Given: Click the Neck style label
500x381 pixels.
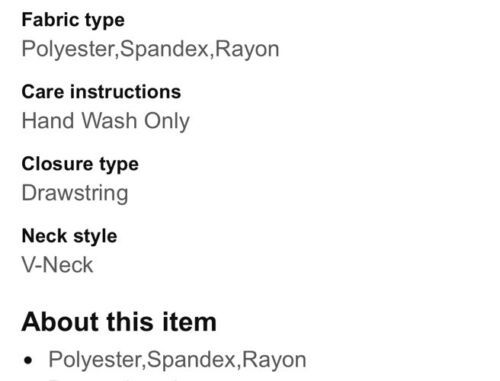Looking at the screenshot, I should point(69,236).
